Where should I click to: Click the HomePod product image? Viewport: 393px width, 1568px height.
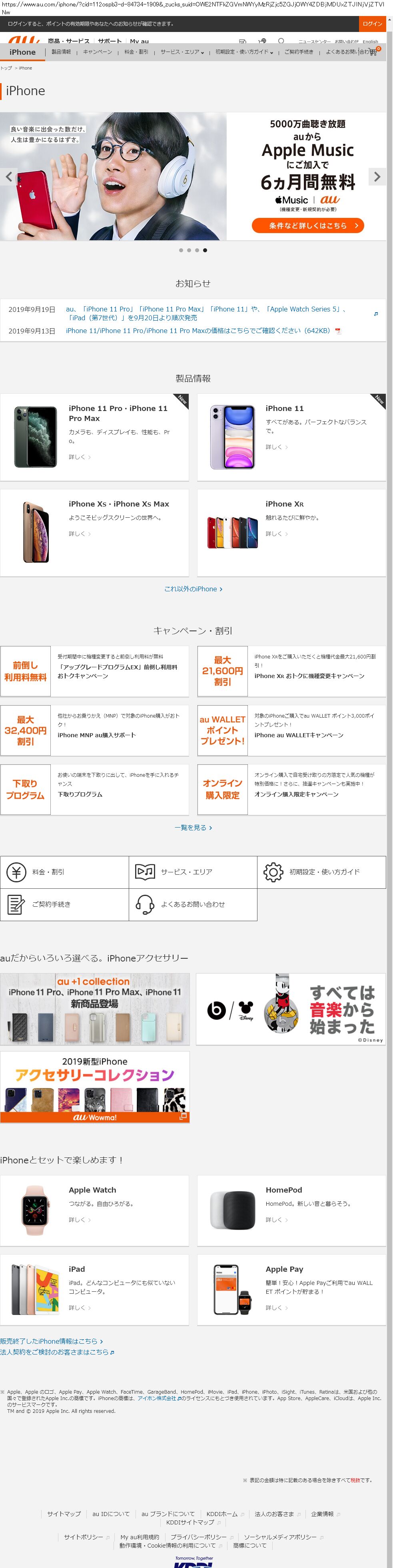232,1211
